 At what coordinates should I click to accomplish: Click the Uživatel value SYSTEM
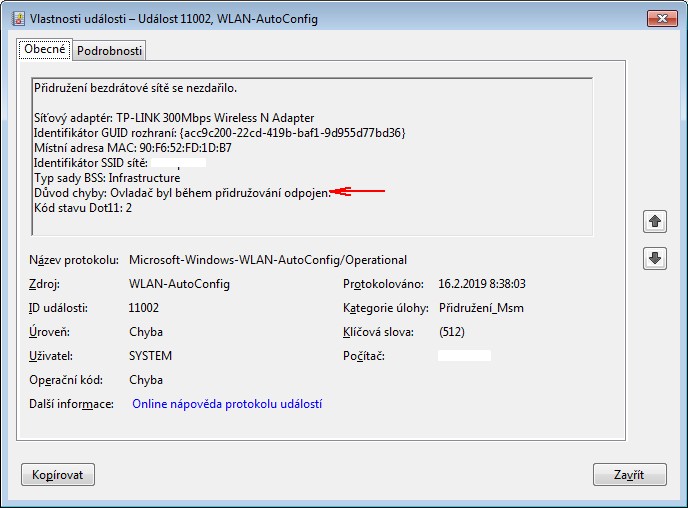(x=150, y=356)
